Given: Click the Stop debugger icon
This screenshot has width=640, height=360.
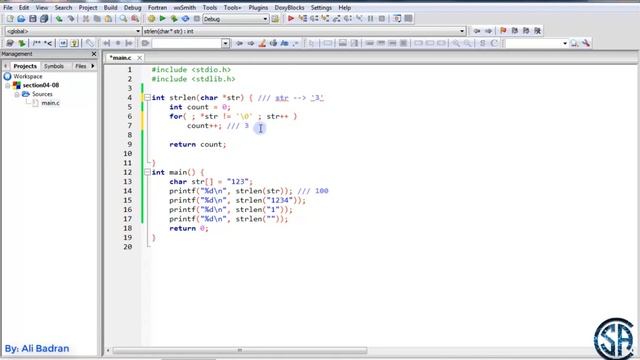Looking at the screenshot, I should point(382,19).
